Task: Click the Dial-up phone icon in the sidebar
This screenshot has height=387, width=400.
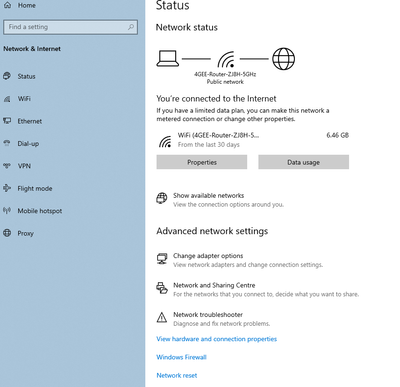Action: [x=7, y=143]
